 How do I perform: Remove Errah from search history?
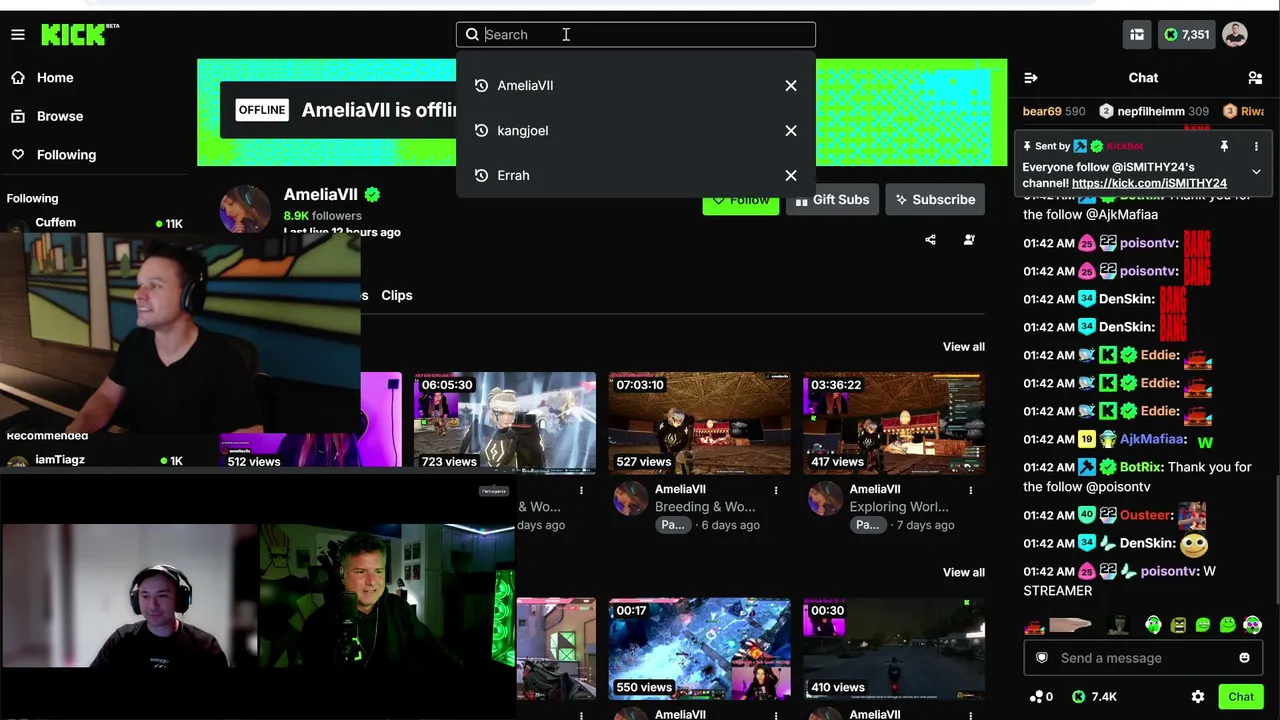click(791, 176)
